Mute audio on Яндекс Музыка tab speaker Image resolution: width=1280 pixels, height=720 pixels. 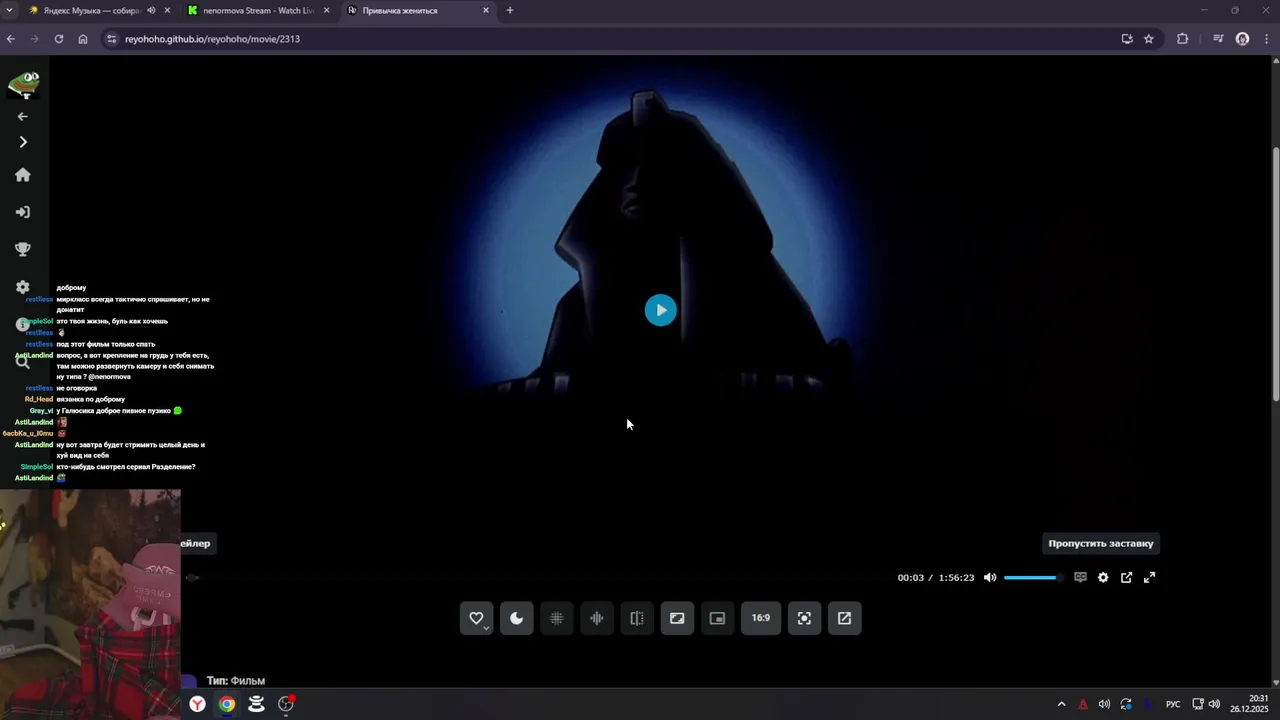tap(151, 11)
